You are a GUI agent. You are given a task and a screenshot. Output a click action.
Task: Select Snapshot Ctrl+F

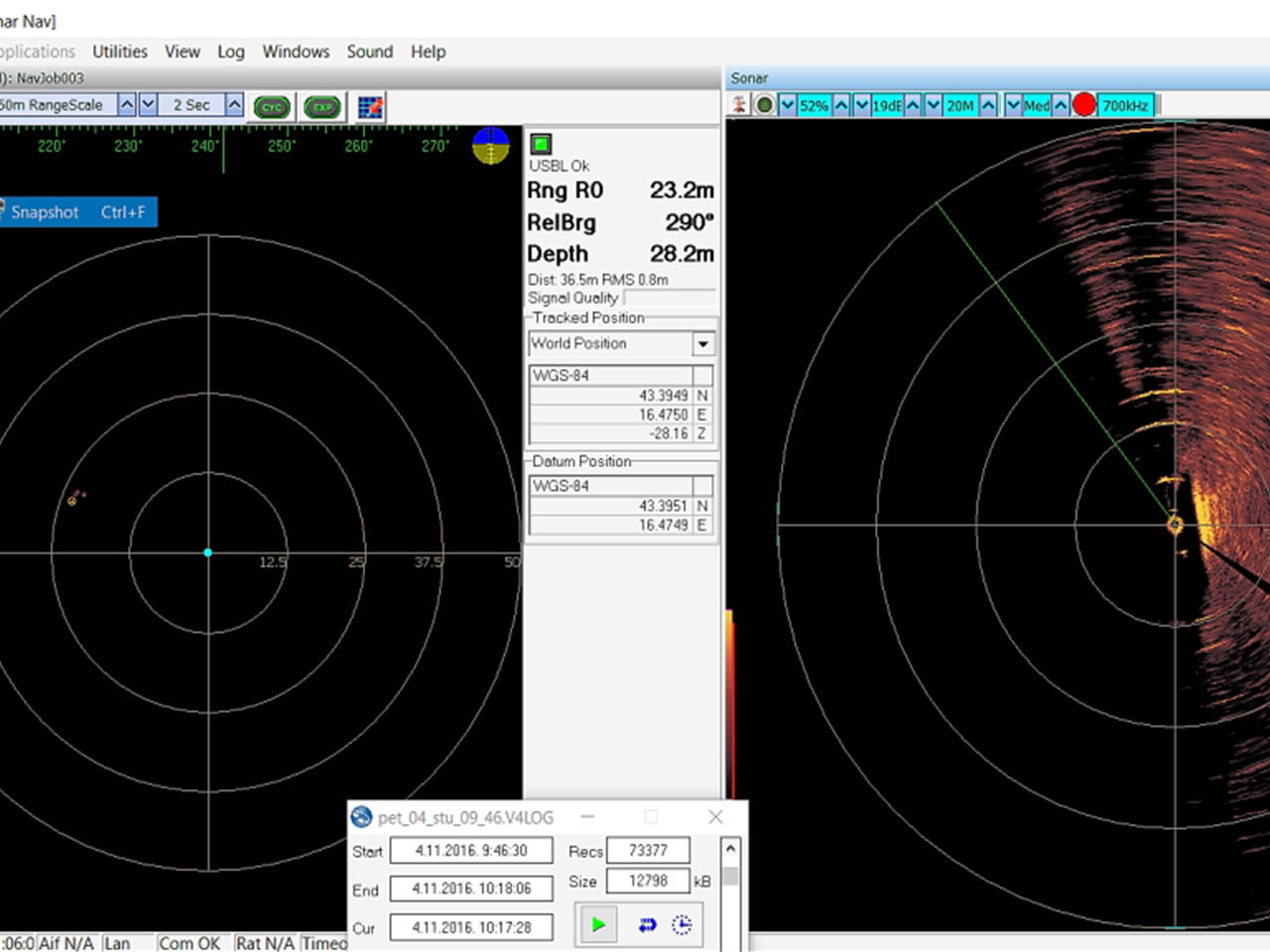tap(77, 211)
